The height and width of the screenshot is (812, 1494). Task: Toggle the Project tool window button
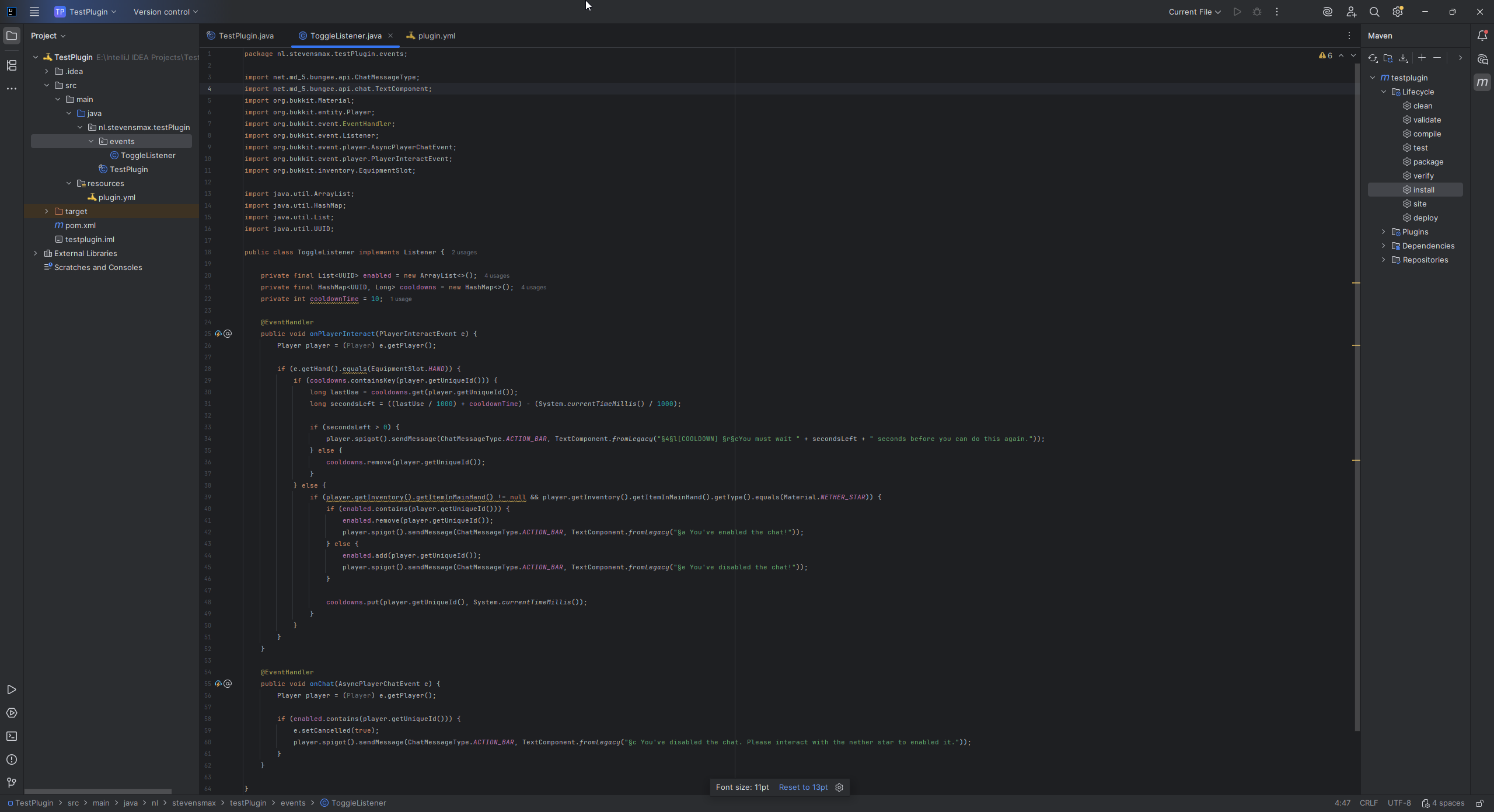click(x=12, y=36)
